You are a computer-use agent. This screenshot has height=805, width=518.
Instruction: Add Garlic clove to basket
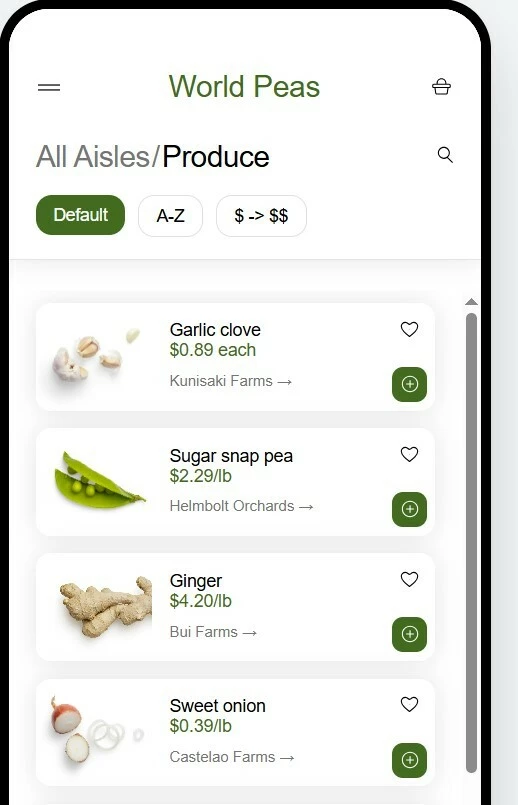point(409,384)
